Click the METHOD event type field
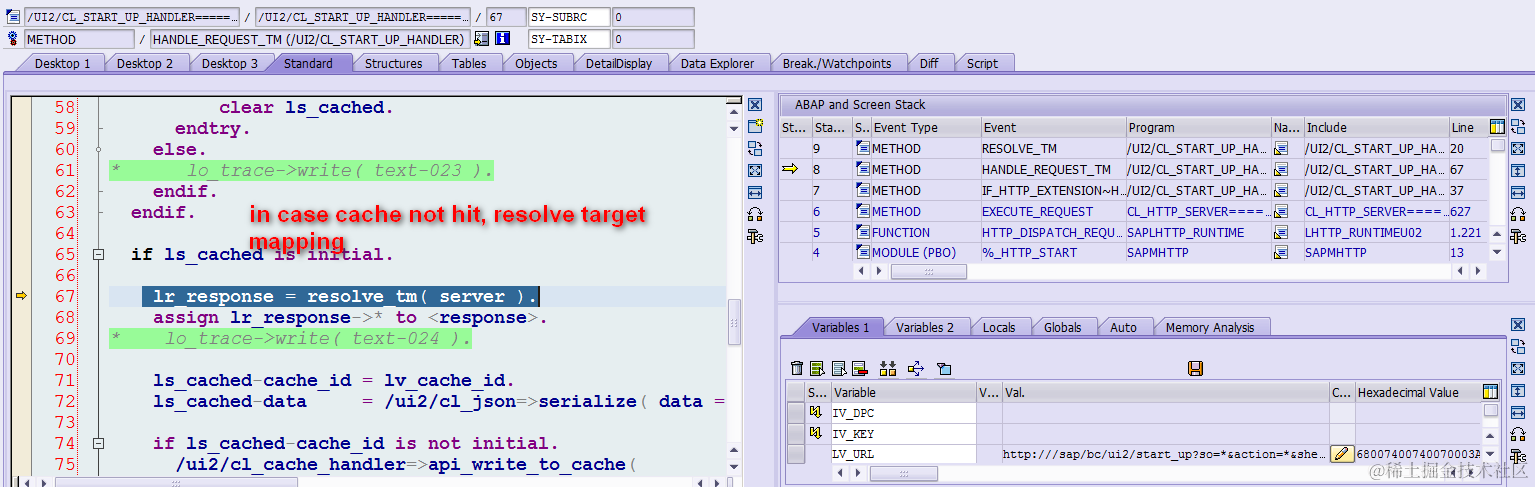Screen dimensions: 1535x487 tap(79, 39)
